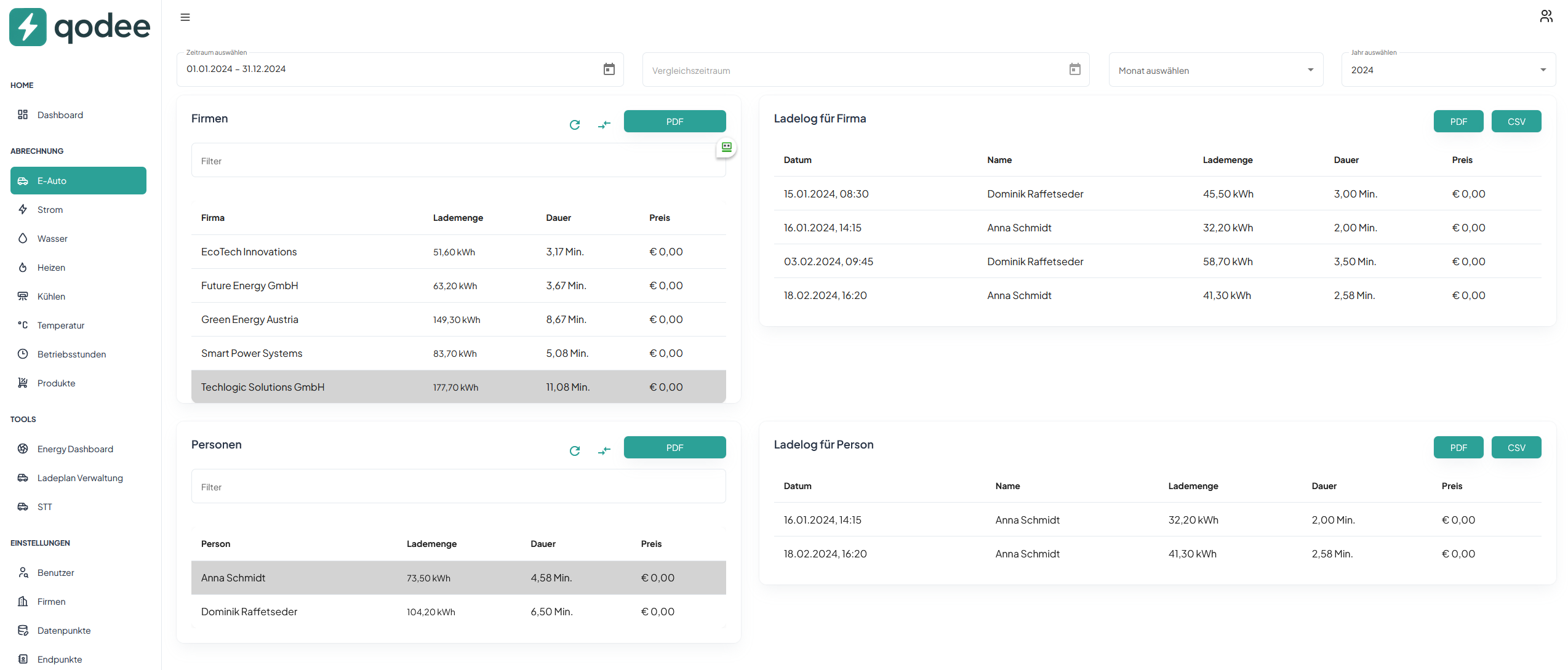Image resolution: width=1568 pixels, height=670 pixels.
Task: Open Strom in the sidebar
Action: [x=50, y=210]
